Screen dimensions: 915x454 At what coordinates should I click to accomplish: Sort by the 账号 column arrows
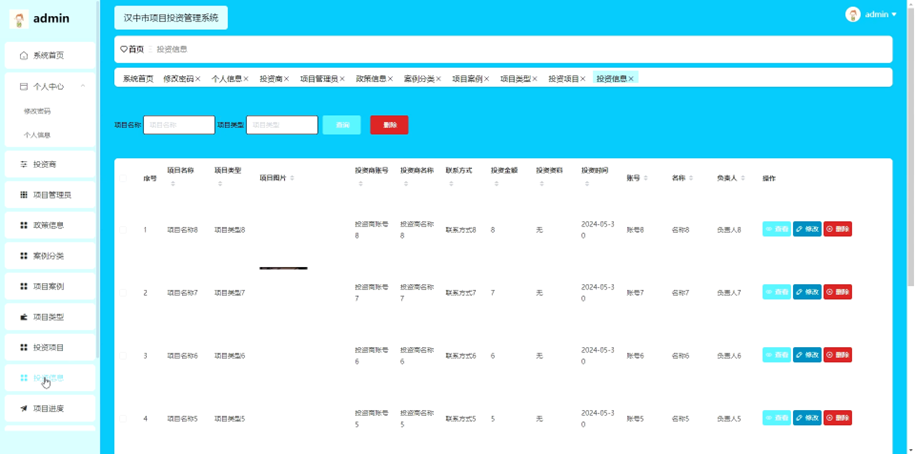(645, 178)
